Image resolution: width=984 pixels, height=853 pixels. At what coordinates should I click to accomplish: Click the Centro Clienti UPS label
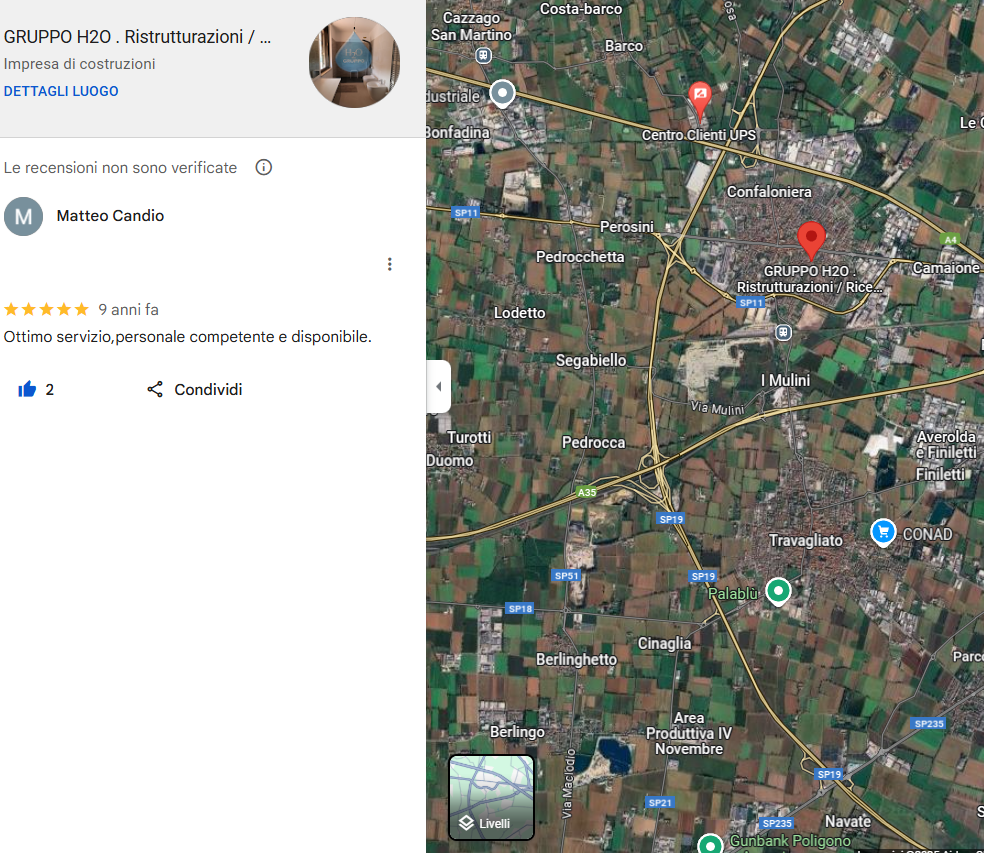tap(698, 135)
